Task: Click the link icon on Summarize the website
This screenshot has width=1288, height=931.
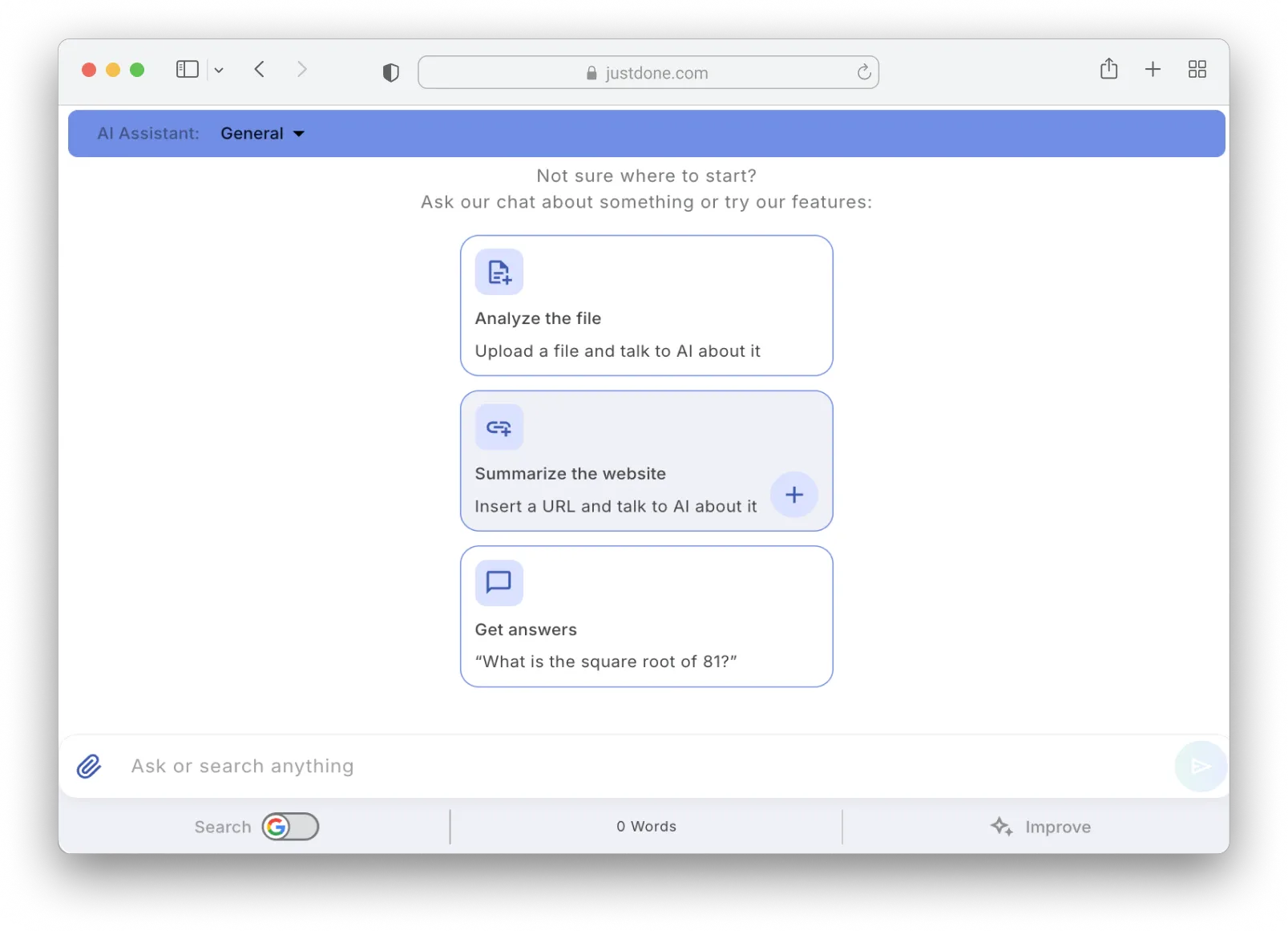Action: pyautogui.click(x=499, y=428)
